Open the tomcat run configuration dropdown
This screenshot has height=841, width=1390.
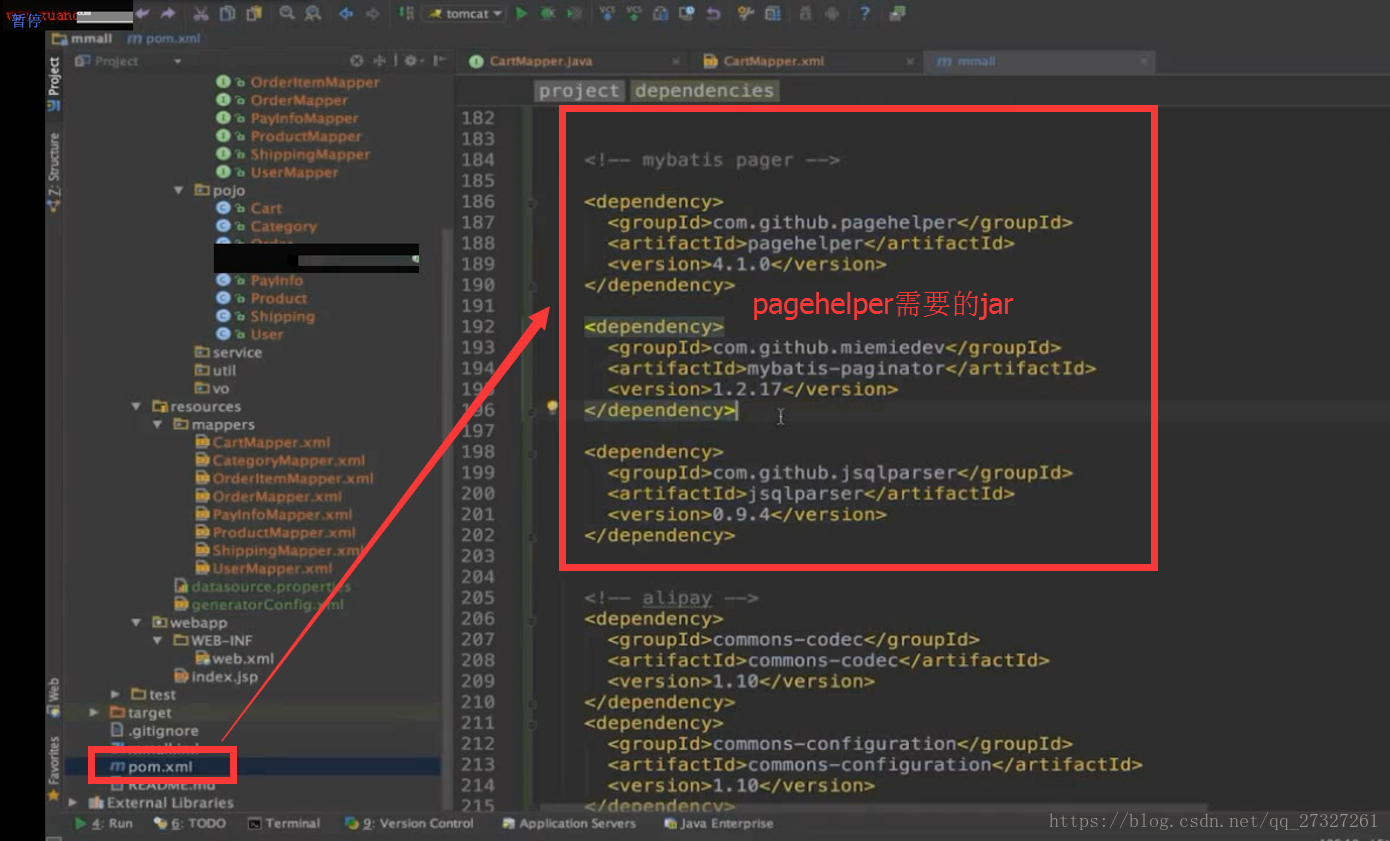click(x=463, y=13)
